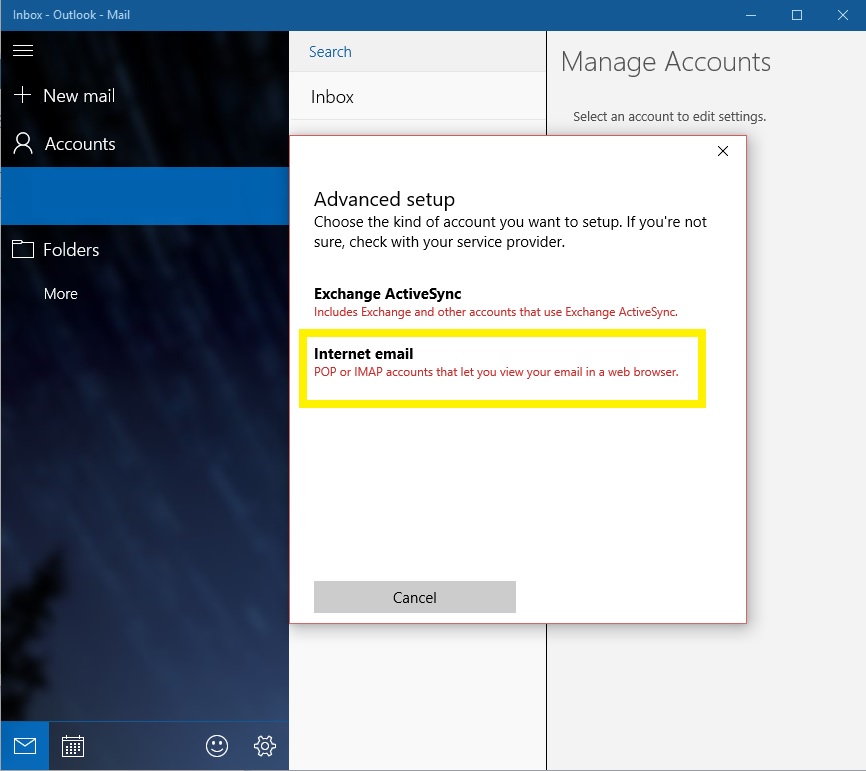The image size is (866, 771).
Task: Close the Advanced setup dialog
Action: tap(722, 151)
